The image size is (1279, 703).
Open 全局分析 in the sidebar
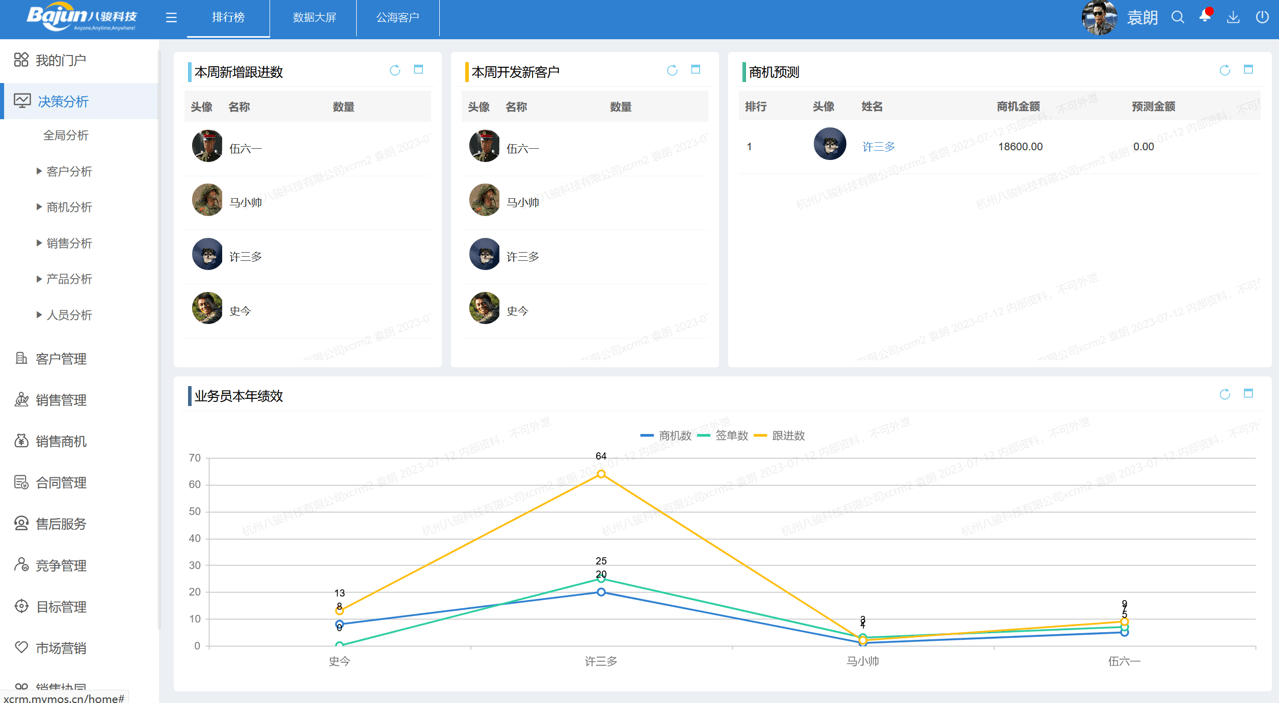pyautogui.click(x=66, y=136)
